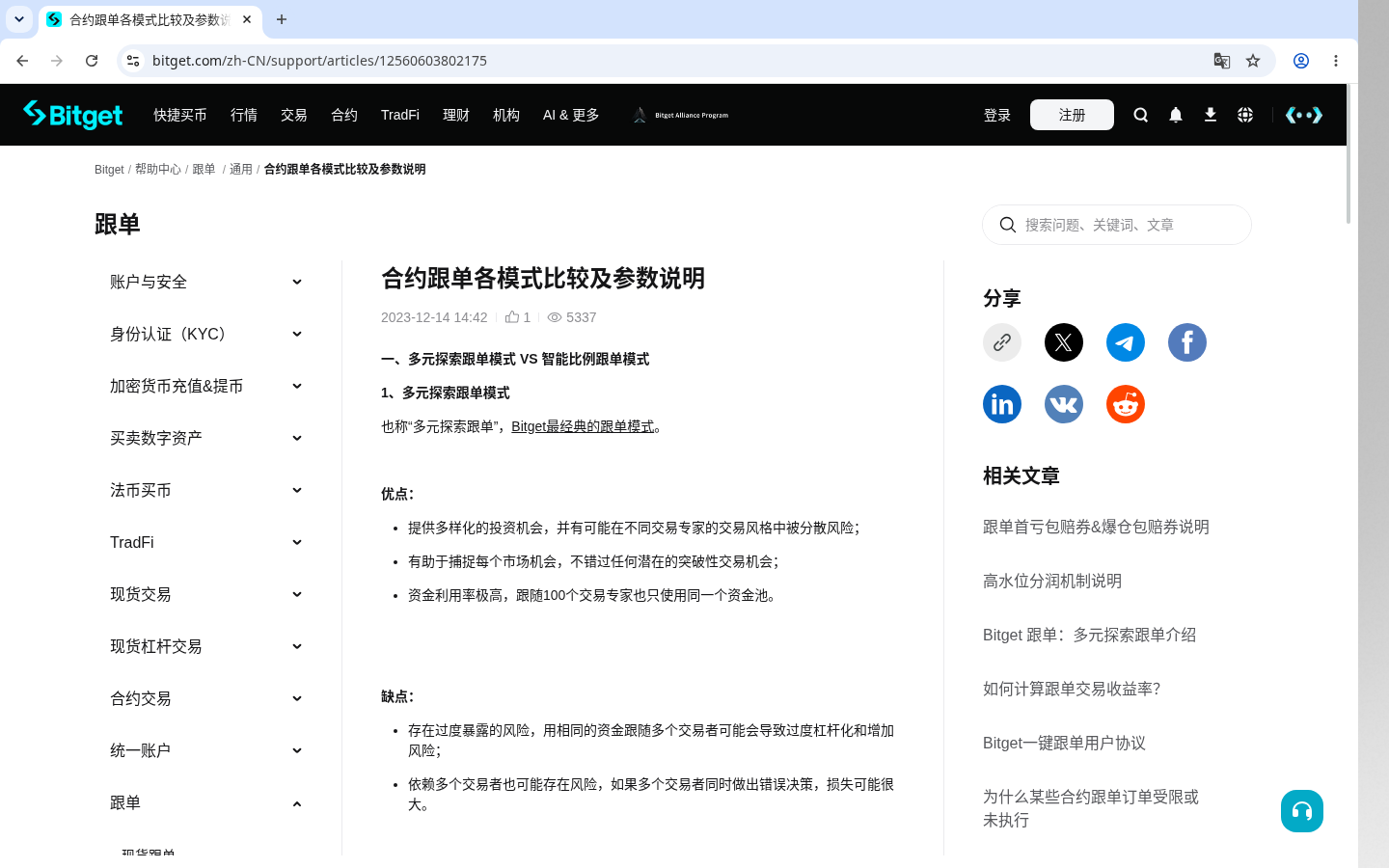Image resolution: width=1389 pixels, height=868 pixels.
Task: Open 如何计算跟单交易收益率? article
Action: coord(1072,689)
